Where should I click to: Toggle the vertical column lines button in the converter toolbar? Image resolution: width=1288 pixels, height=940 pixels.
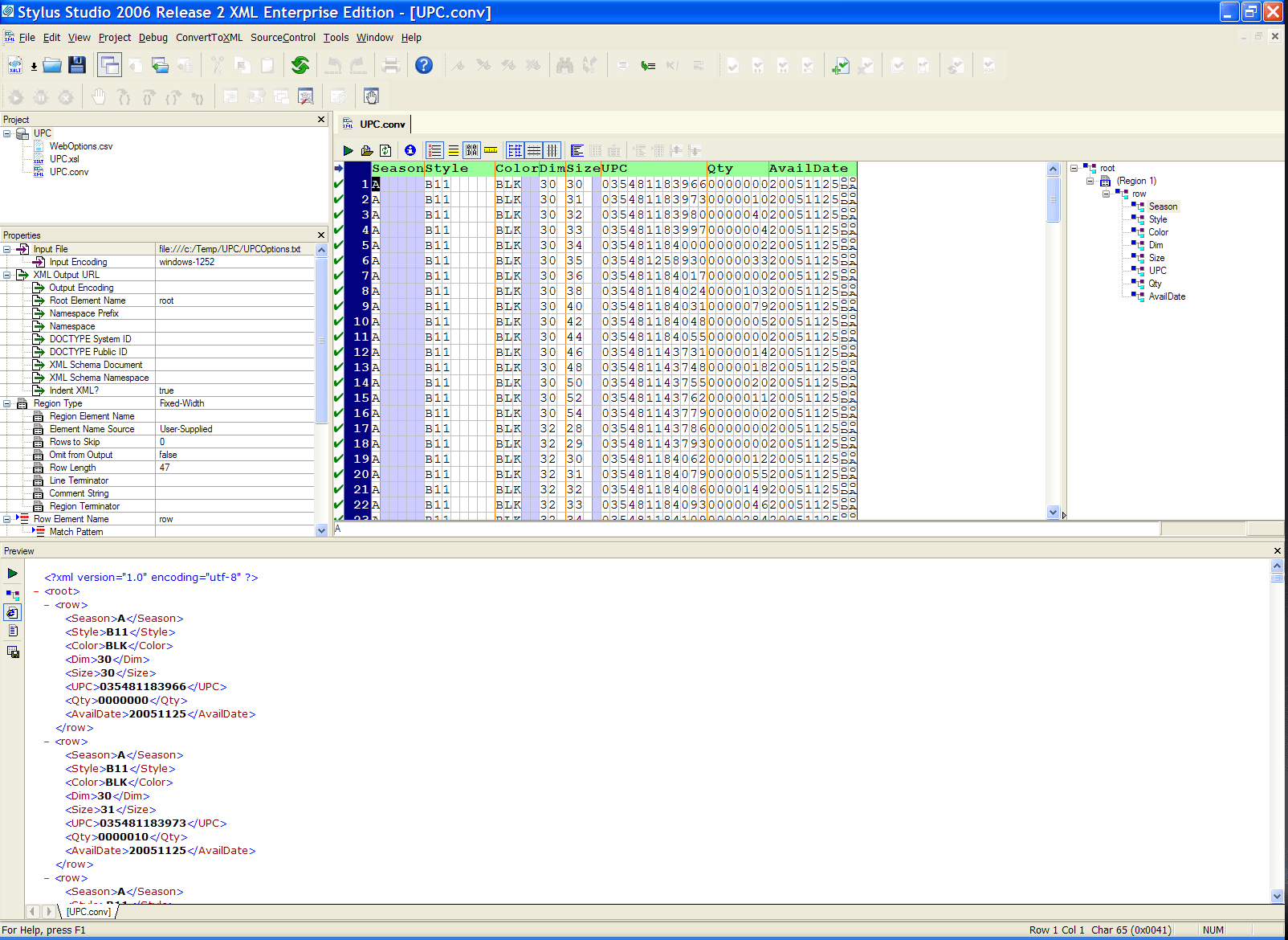pyautogui.click(x=552, y=150)
